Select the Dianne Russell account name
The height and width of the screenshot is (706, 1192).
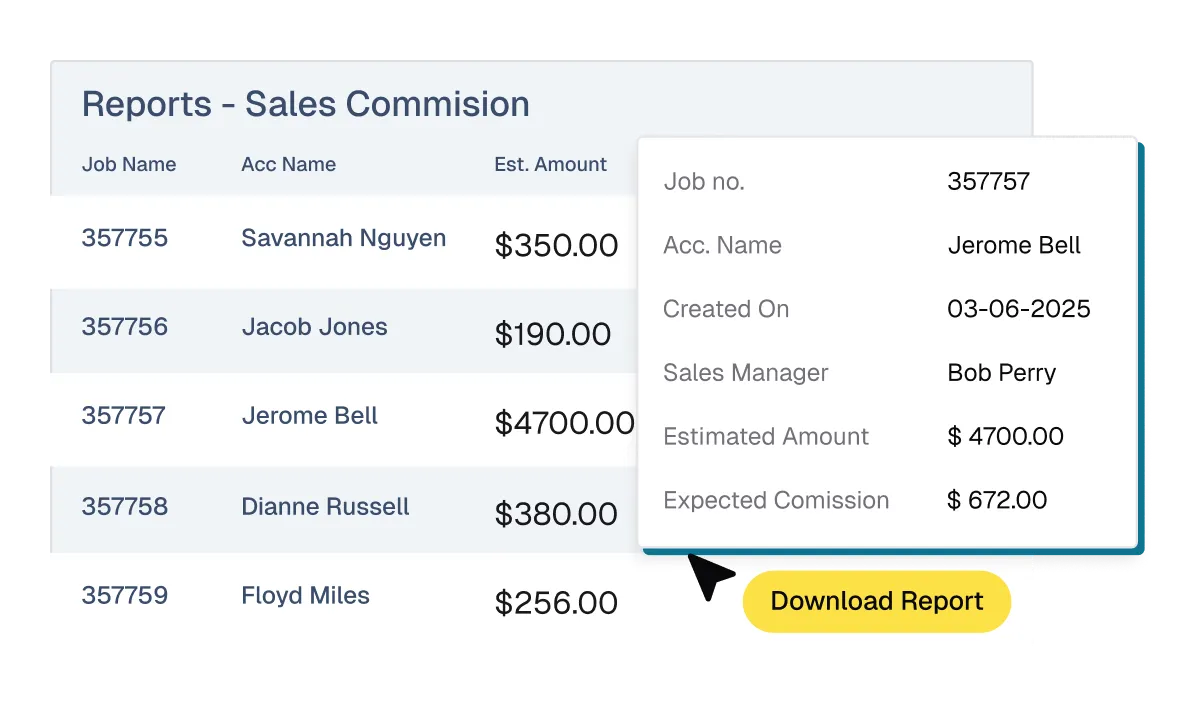pos(325,506)
